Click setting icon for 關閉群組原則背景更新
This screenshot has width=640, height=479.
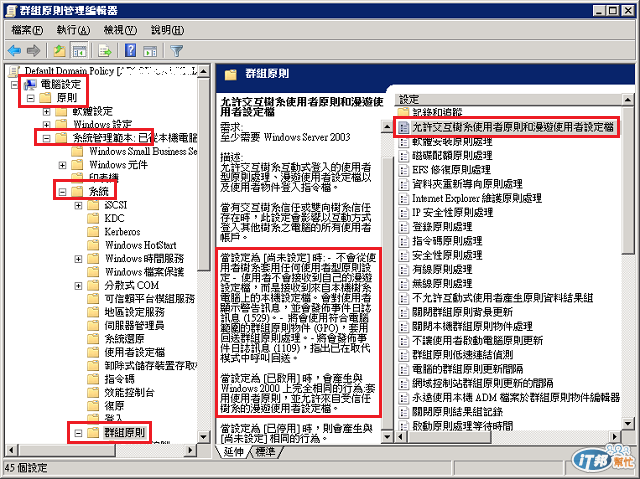click(404, 313)
